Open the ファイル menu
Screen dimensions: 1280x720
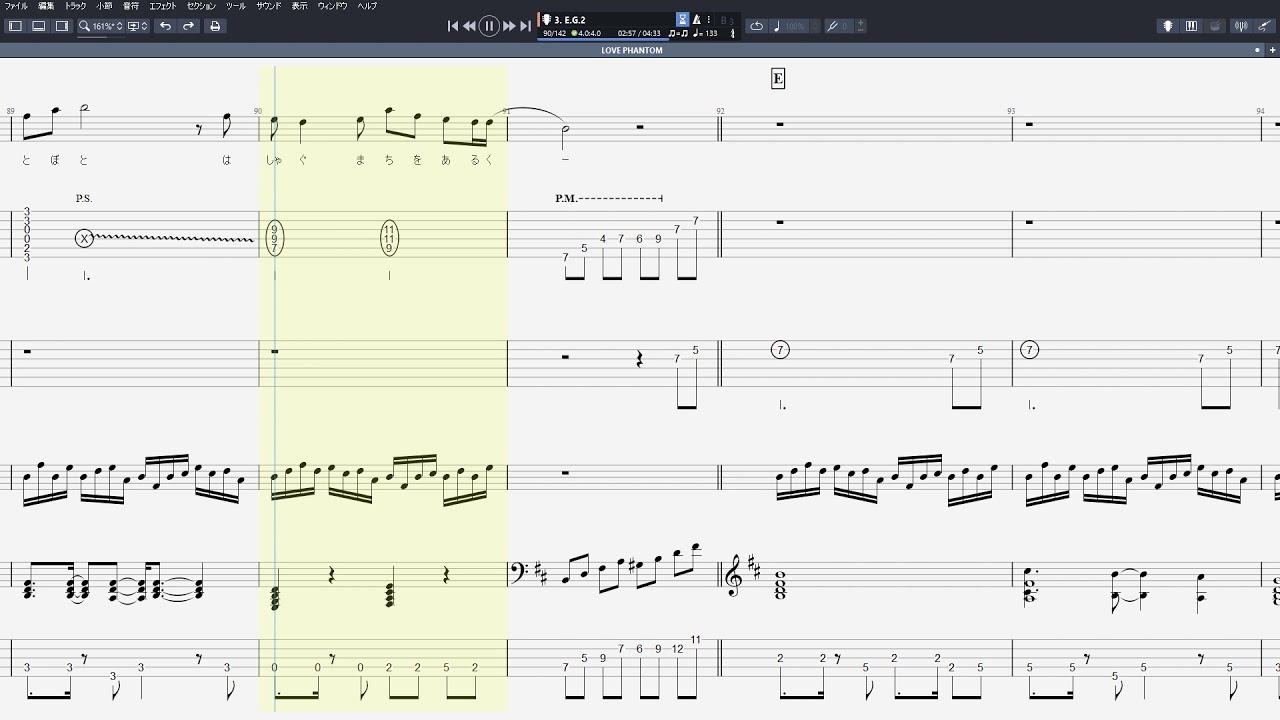16,6
